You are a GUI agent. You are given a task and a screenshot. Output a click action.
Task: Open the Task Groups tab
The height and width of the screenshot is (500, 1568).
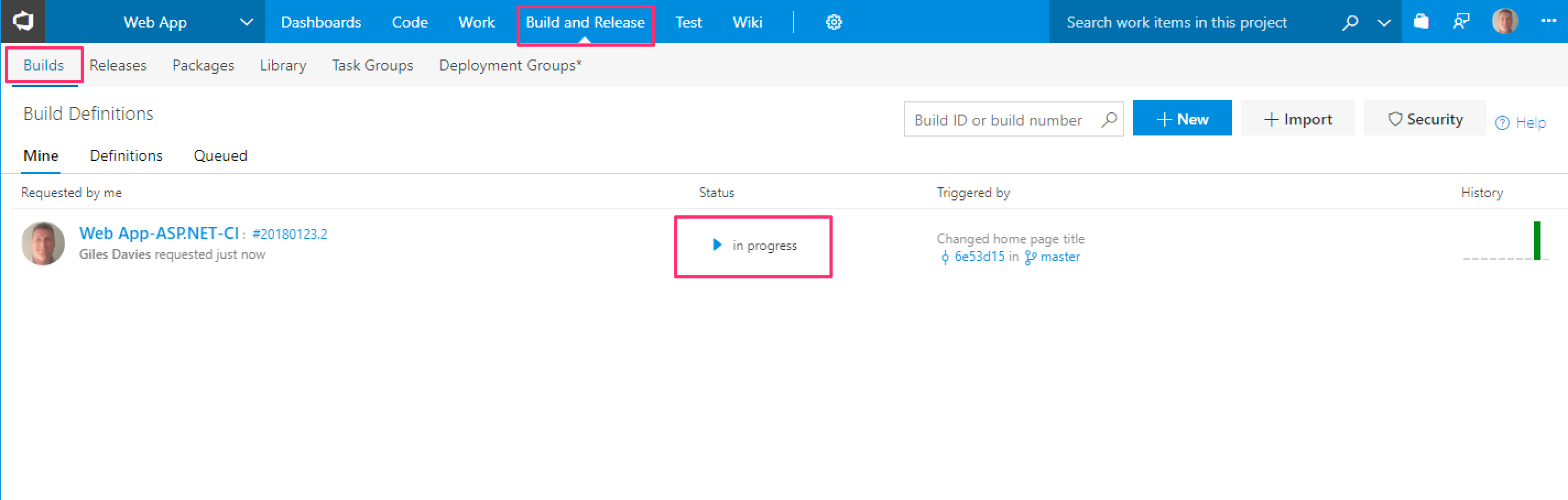(372, 65)
